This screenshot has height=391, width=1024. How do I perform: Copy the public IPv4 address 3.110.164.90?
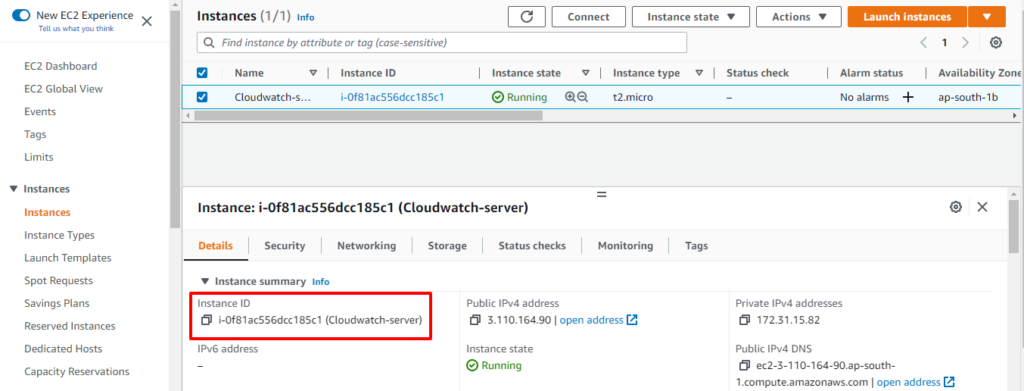point(475,321)
